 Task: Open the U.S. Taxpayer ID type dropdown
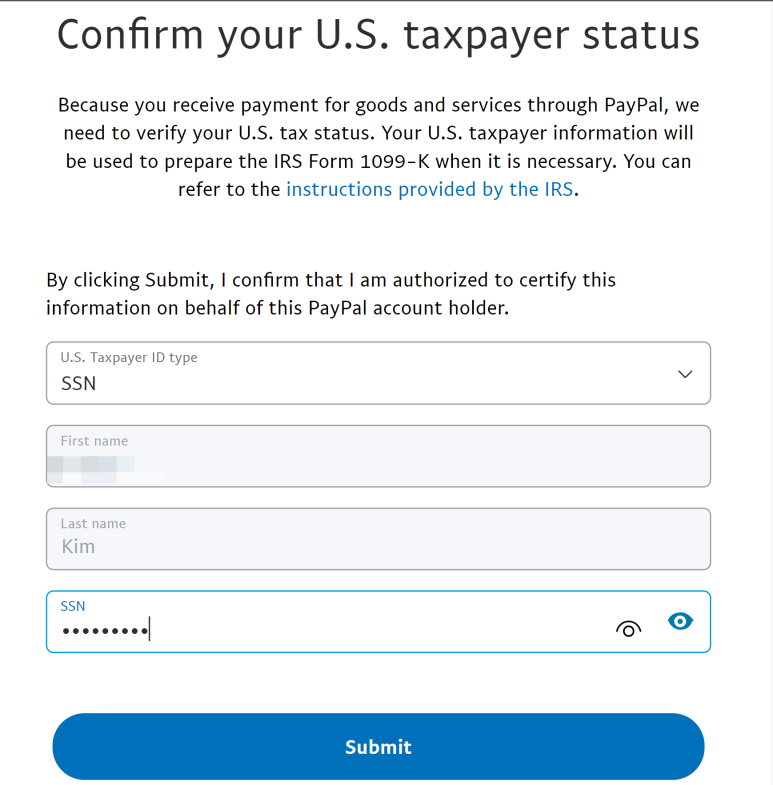(x=378, y=373)
